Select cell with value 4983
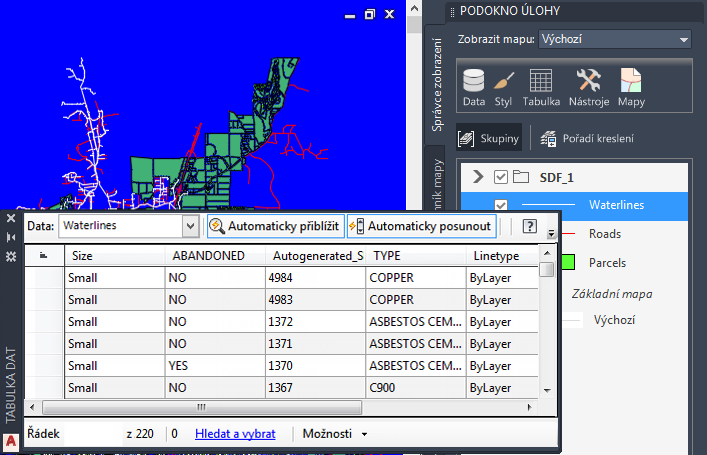The height and width of the screenshot is (455, 707). (315, 300)
